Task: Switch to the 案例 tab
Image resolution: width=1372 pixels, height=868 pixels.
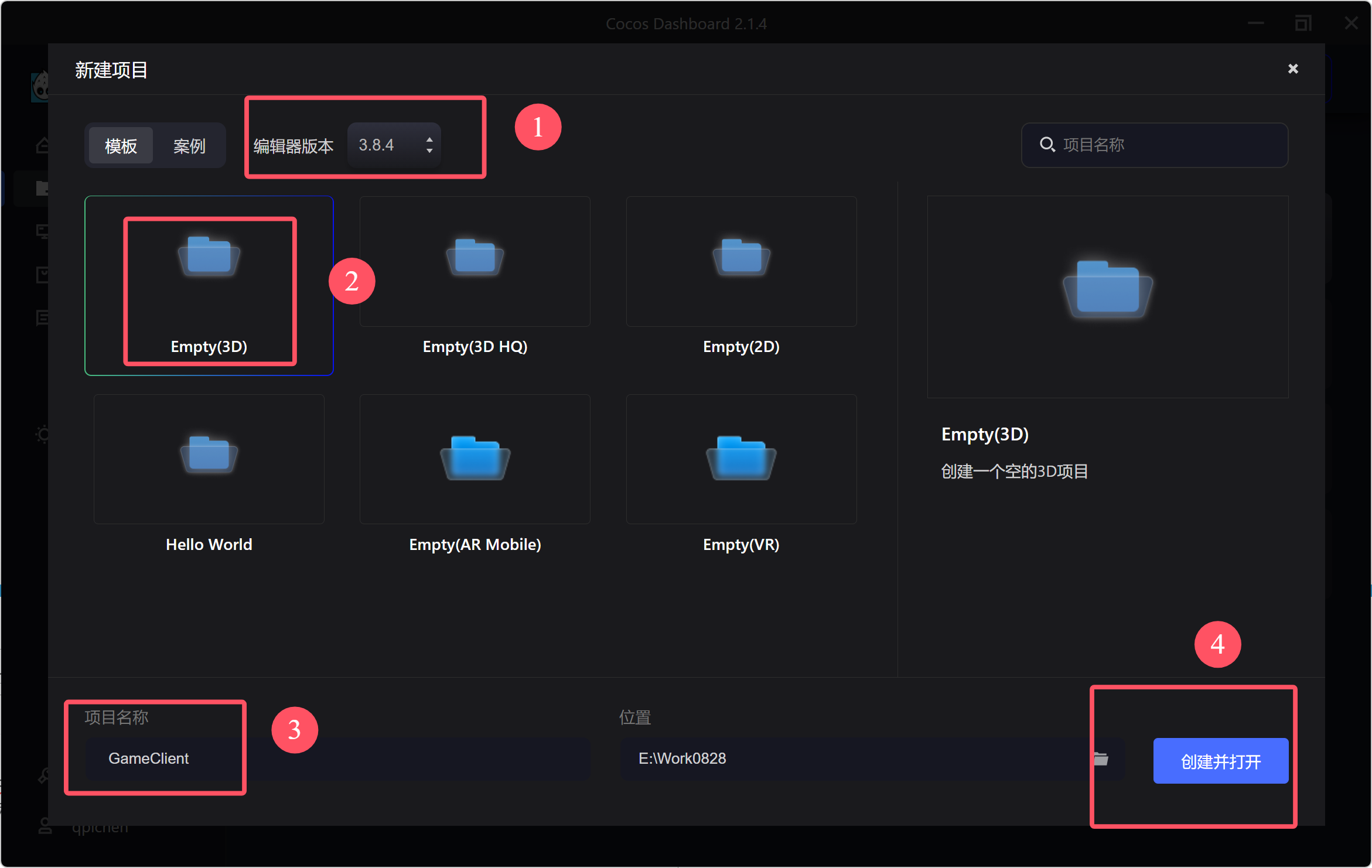Action: 189,146
